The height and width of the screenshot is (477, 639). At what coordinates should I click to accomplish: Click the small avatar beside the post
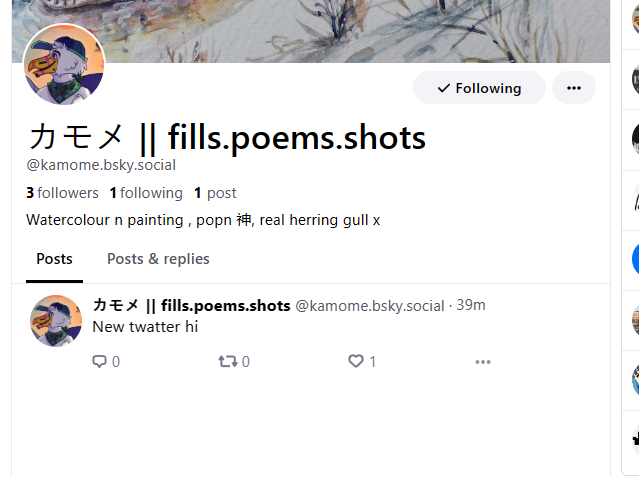pyautogui.click(x=56, y=320)
